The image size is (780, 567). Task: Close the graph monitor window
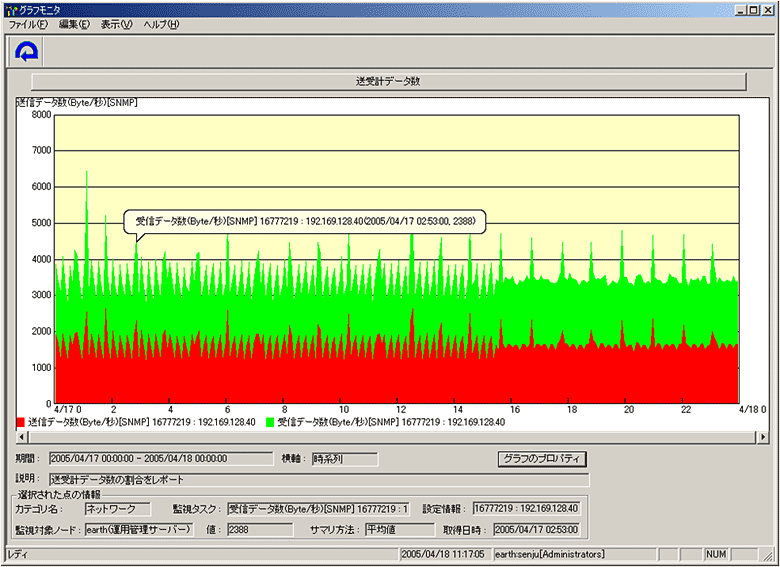click(767, 10)
